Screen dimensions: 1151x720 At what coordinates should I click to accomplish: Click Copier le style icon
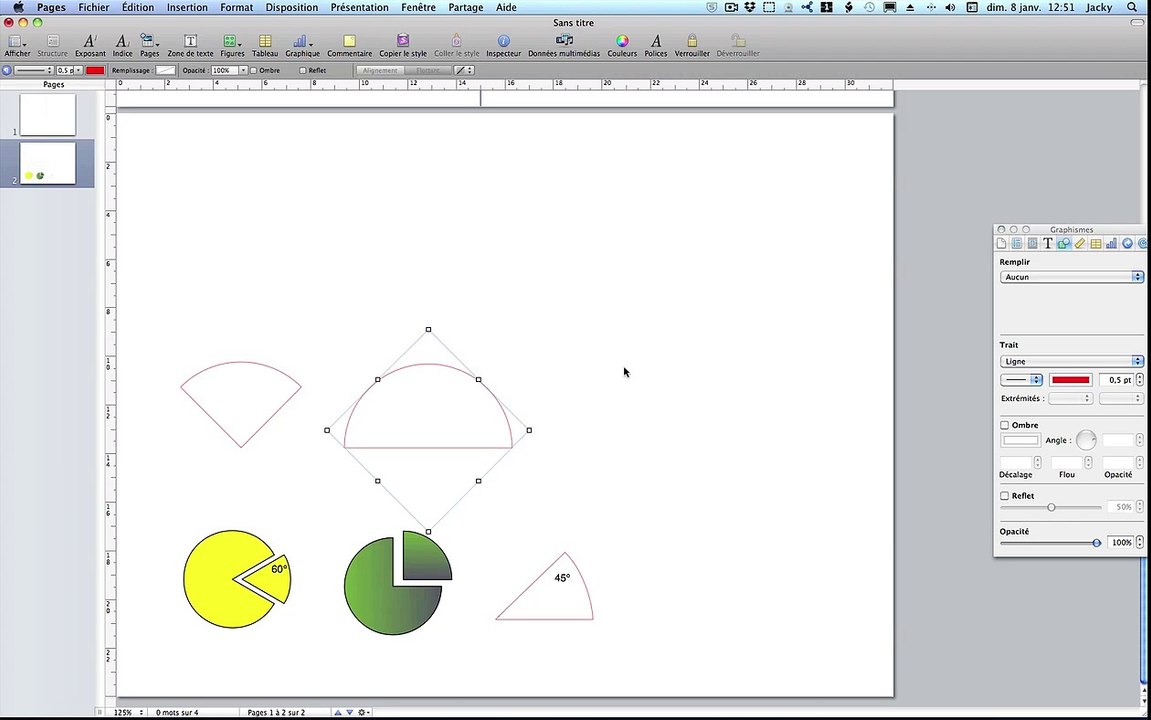click(x=403, y=40)
